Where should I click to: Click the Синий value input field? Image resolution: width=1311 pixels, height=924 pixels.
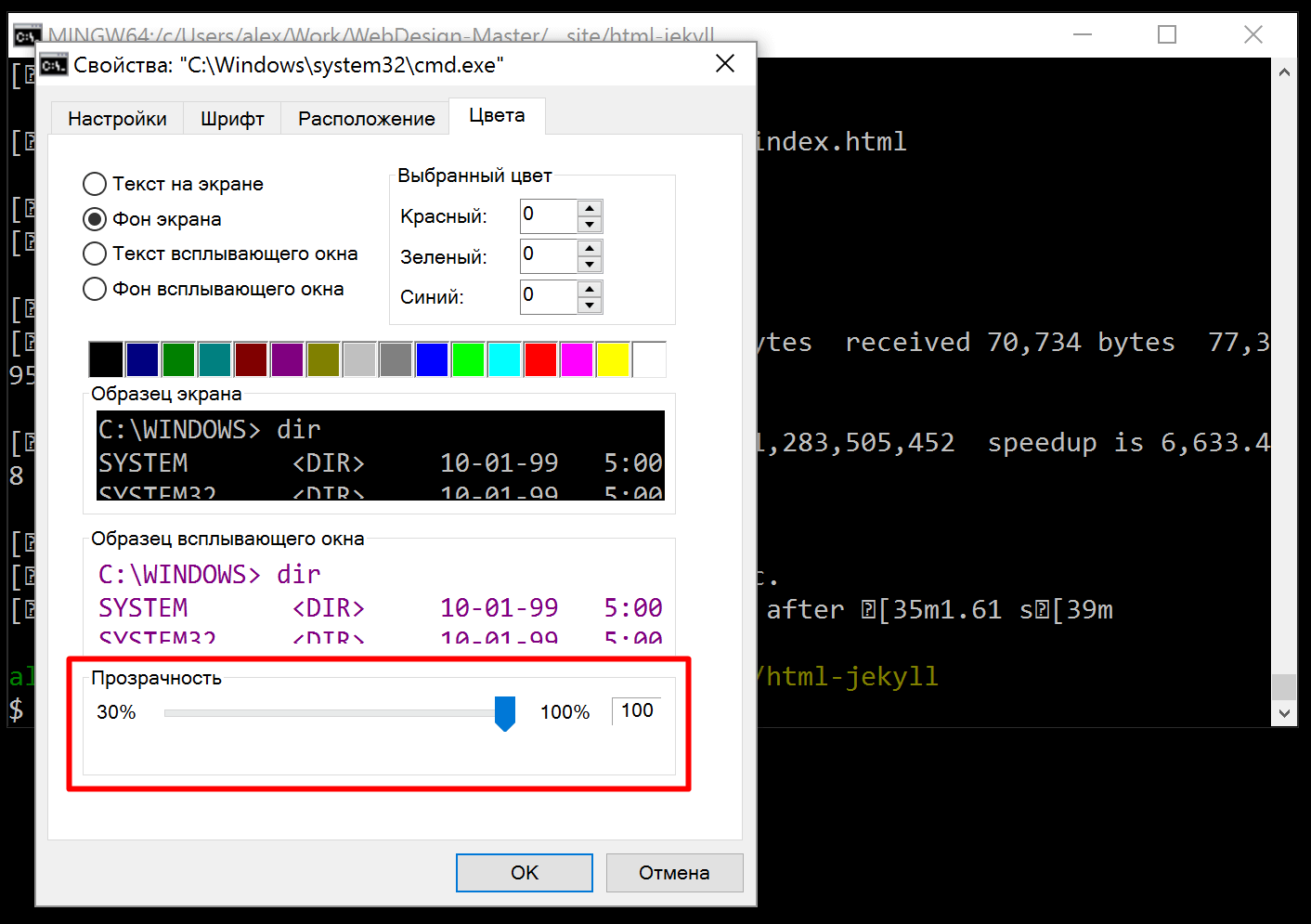[x=549, y=297]
